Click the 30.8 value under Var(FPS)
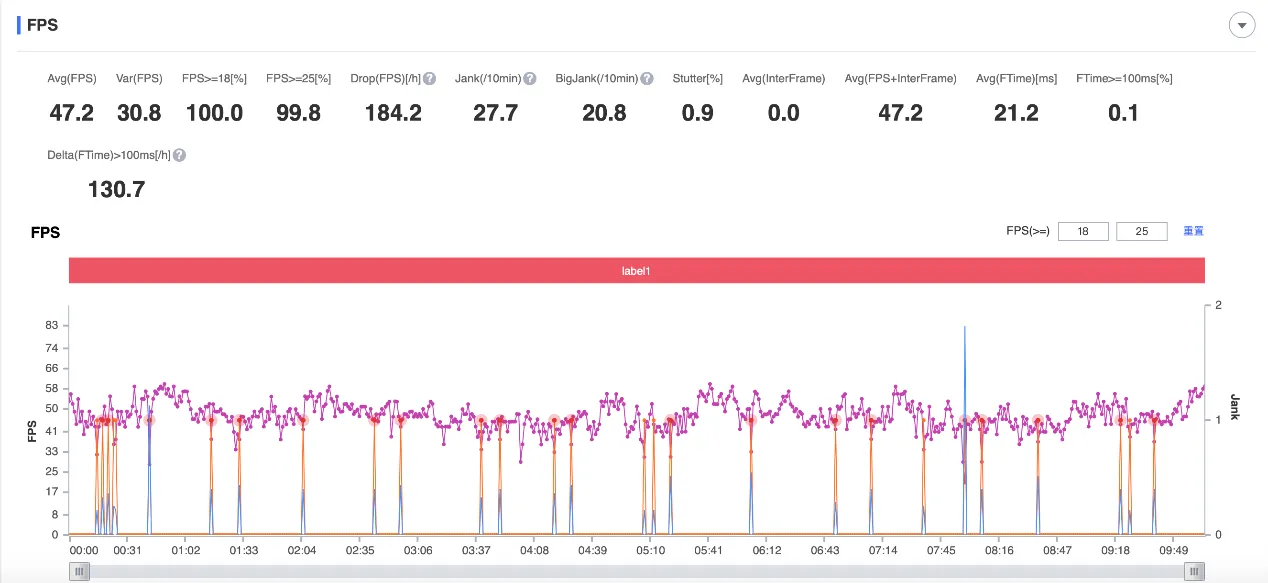The image size is (1268, 583). [x=139, y=113]
